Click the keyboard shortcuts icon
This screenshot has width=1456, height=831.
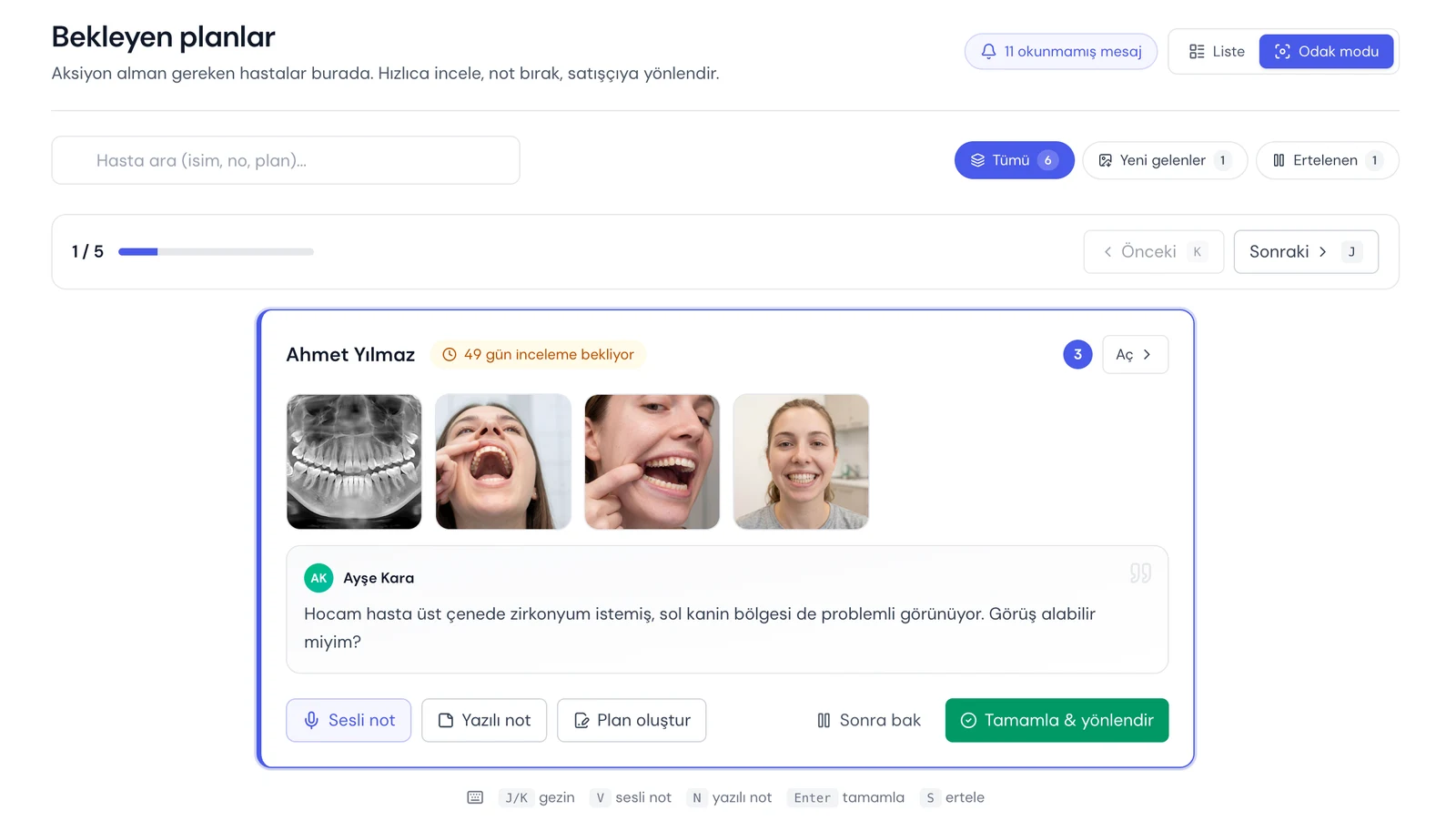click(x=475, y=797)
